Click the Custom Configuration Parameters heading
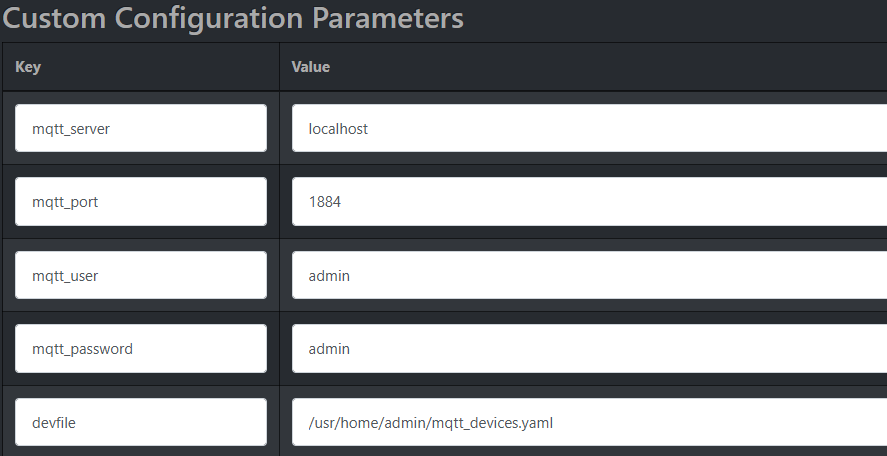Screen dimensions: 887x456 (x=233, y=18)
